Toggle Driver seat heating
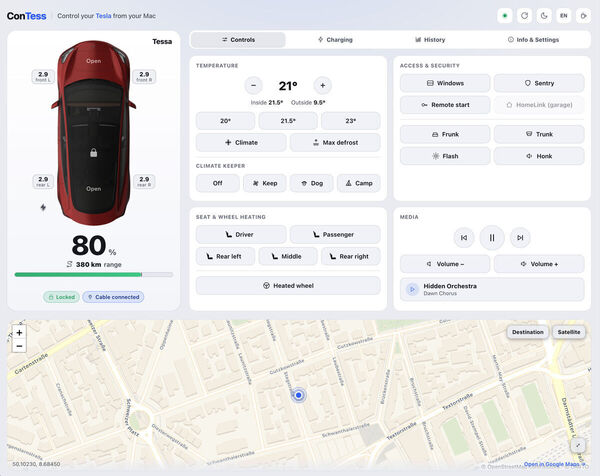Image resolution: width=600 pixels, height=476 pixels. [241, 235]
